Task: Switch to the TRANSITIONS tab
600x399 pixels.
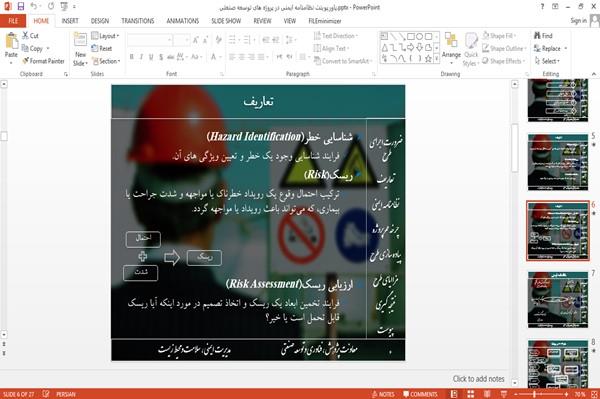Action: point(138,21)
